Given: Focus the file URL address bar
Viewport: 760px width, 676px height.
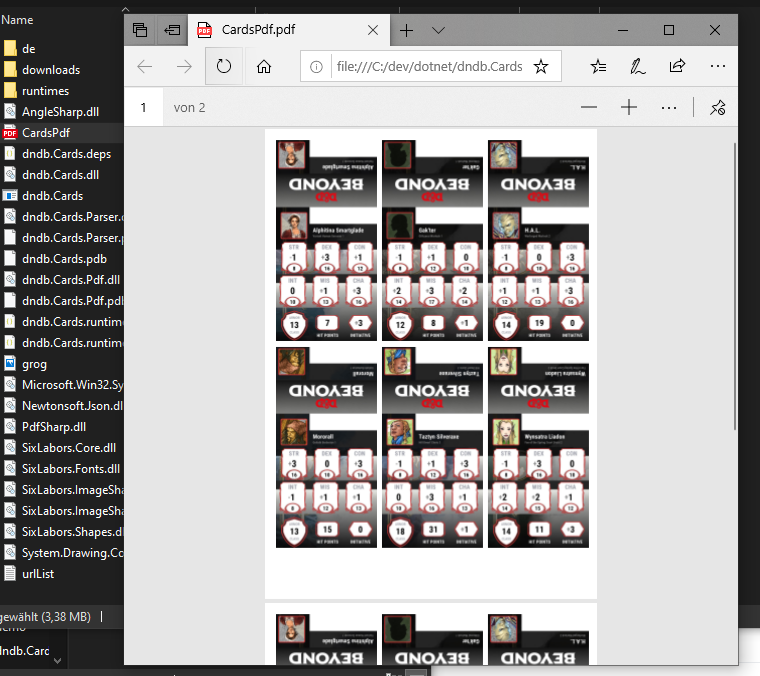Looking at the screenshot, I should [x=429, y=66].
